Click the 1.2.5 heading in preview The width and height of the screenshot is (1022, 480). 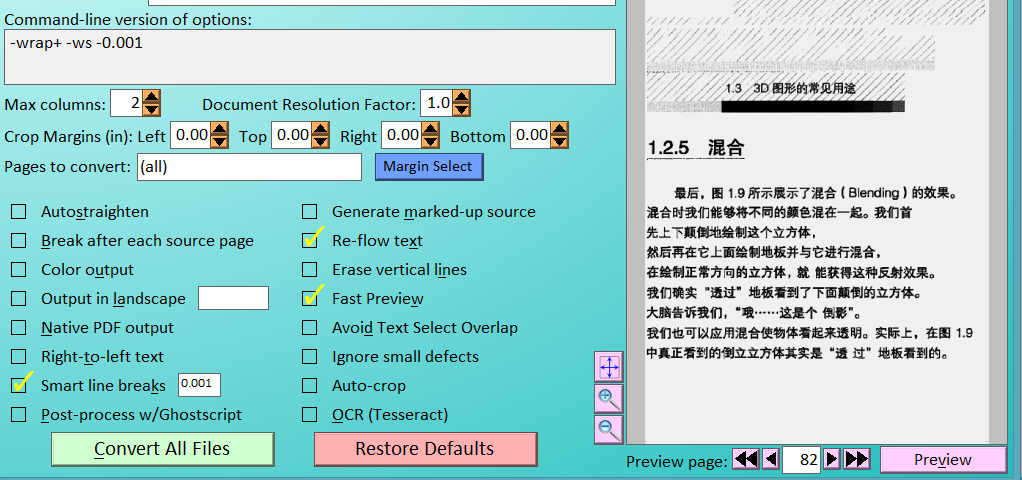(695, 148)
